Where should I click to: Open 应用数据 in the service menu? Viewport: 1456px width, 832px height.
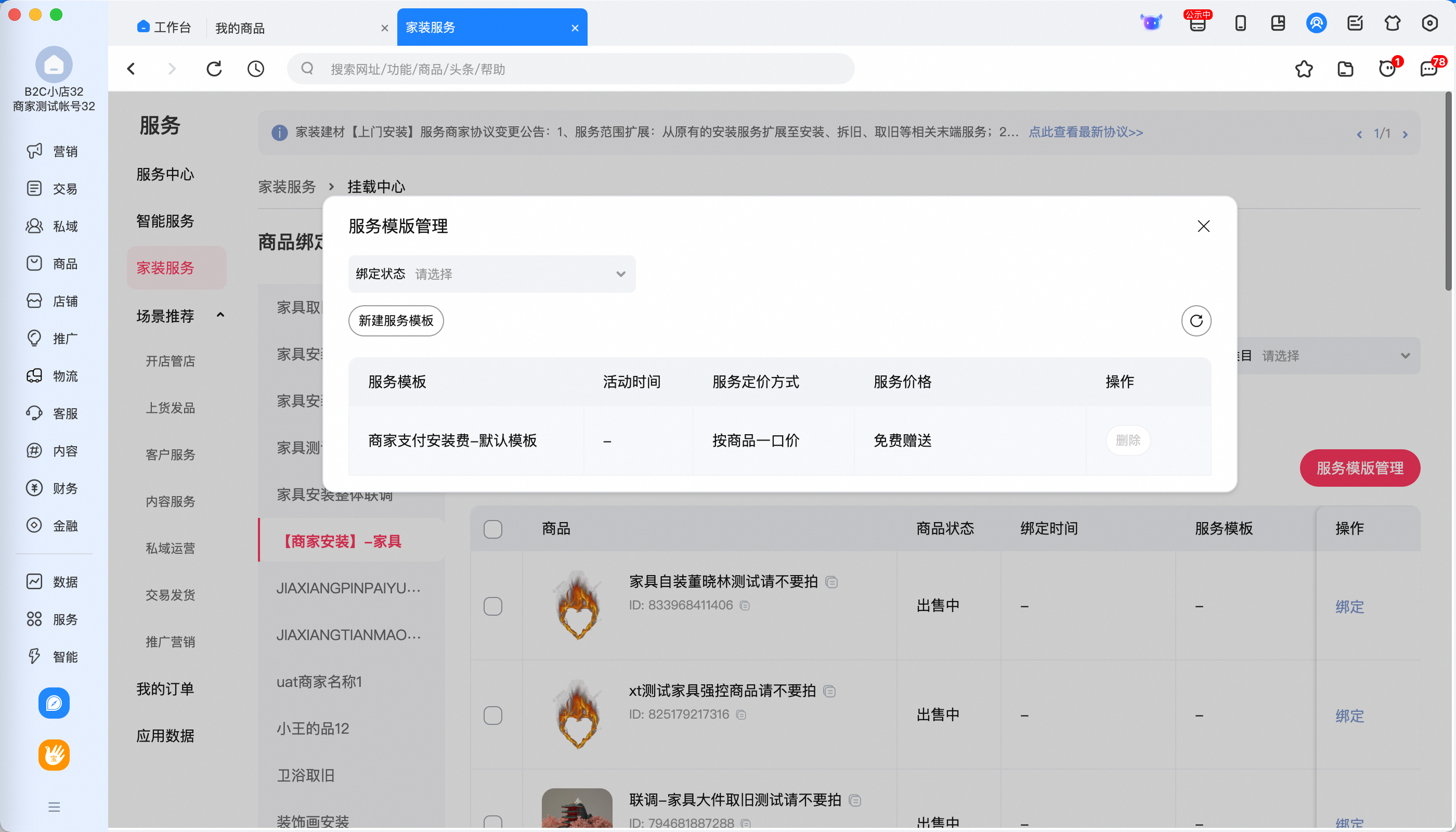[165, 735]
